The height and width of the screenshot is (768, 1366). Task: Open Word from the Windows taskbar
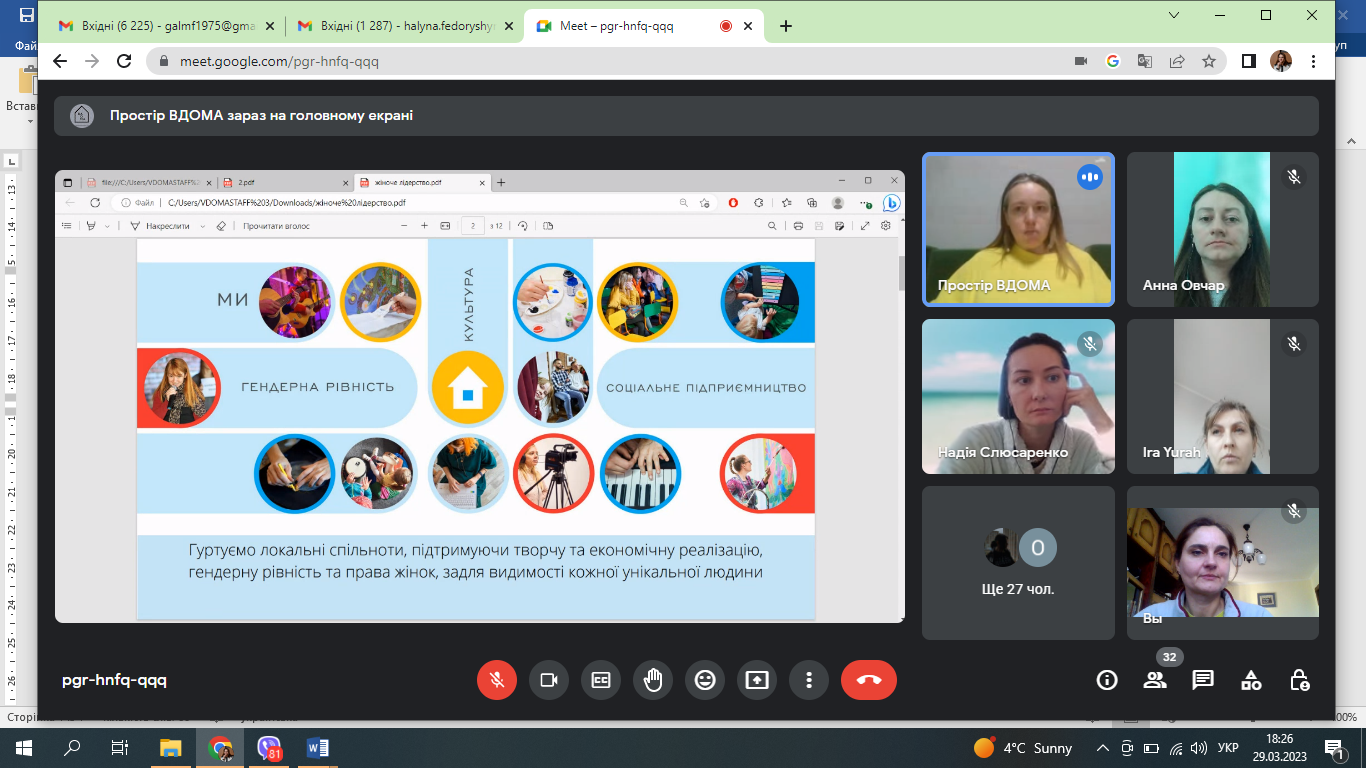[x=318, y=748]
